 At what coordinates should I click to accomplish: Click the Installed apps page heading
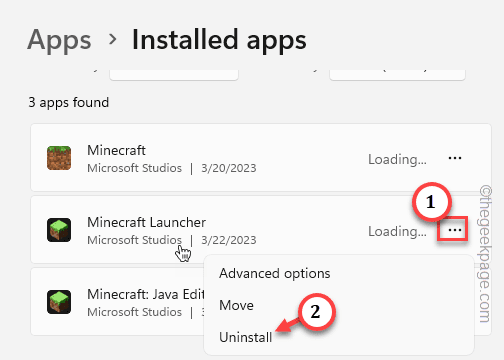[219, 40]
